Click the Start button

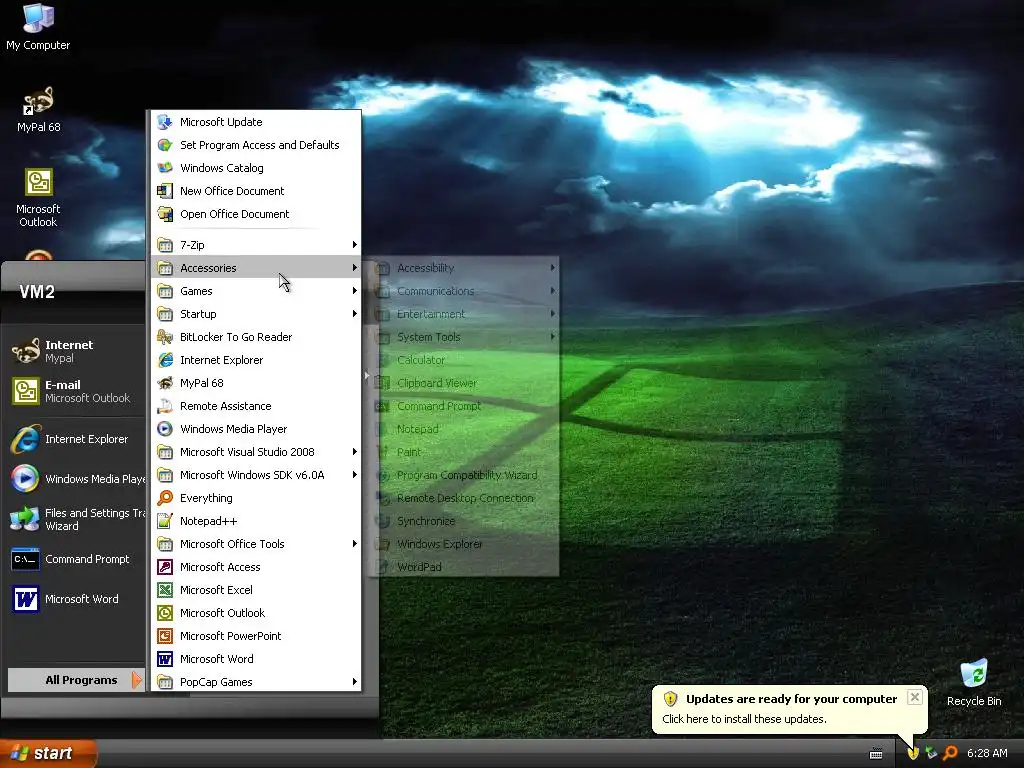(x=48, y=753)
